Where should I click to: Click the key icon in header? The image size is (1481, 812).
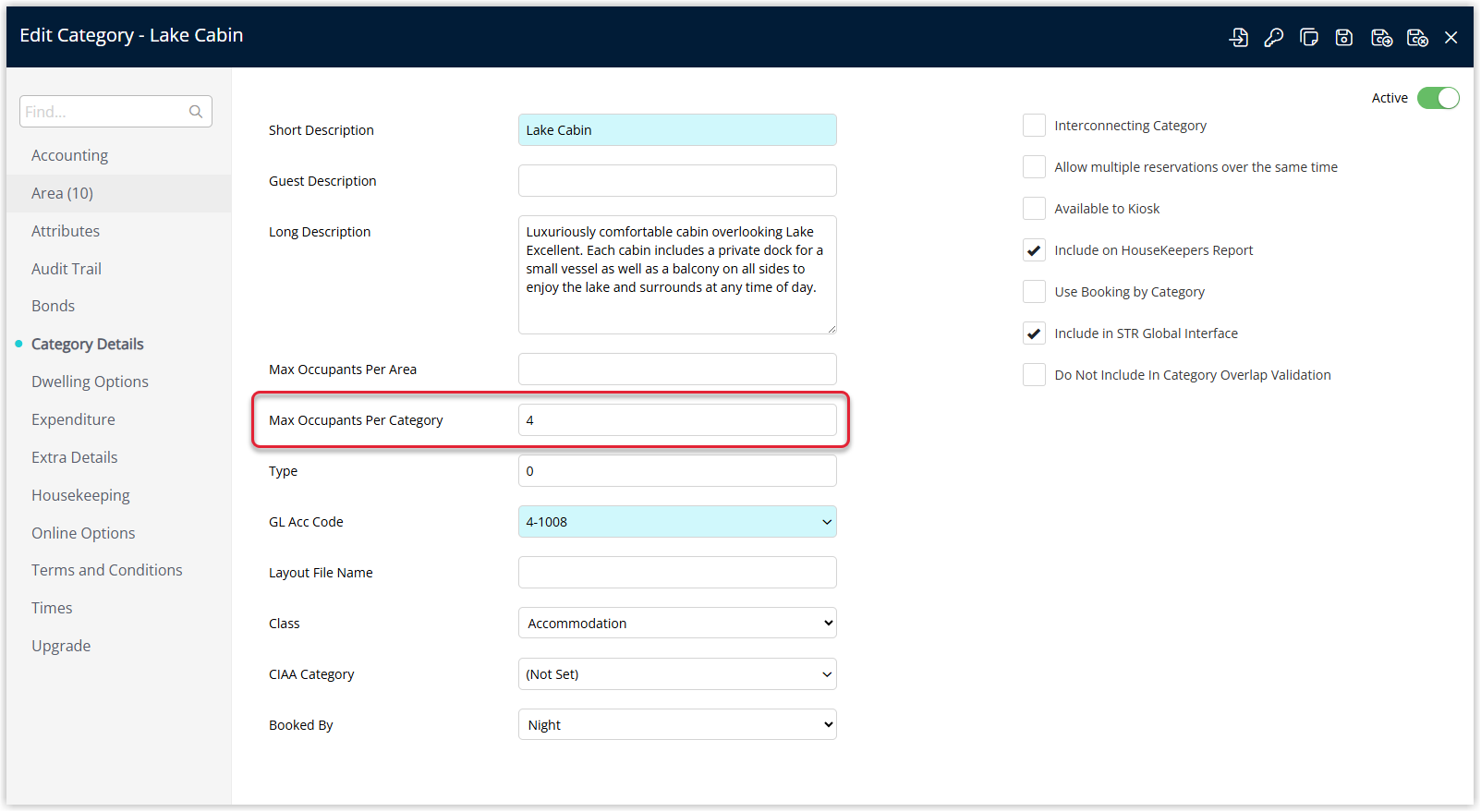pos(1274,37)
